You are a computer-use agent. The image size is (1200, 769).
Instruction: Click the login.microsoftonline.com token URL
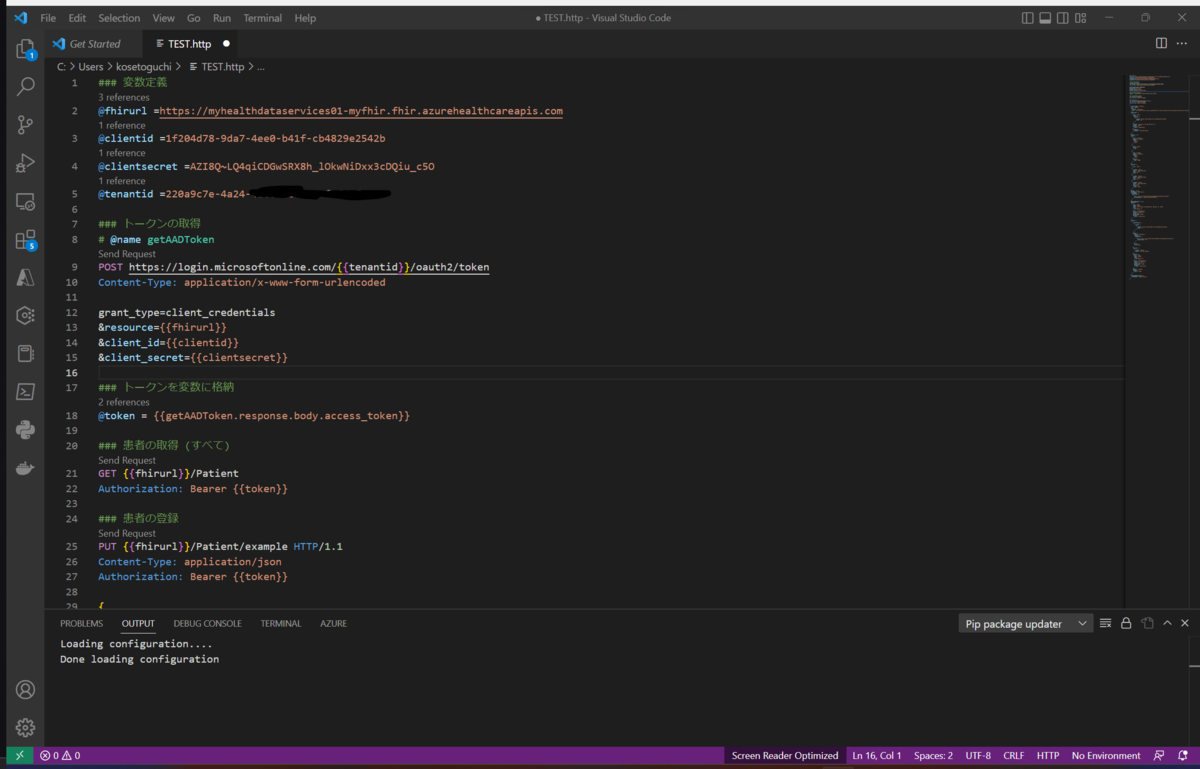[x=309, y=267]
